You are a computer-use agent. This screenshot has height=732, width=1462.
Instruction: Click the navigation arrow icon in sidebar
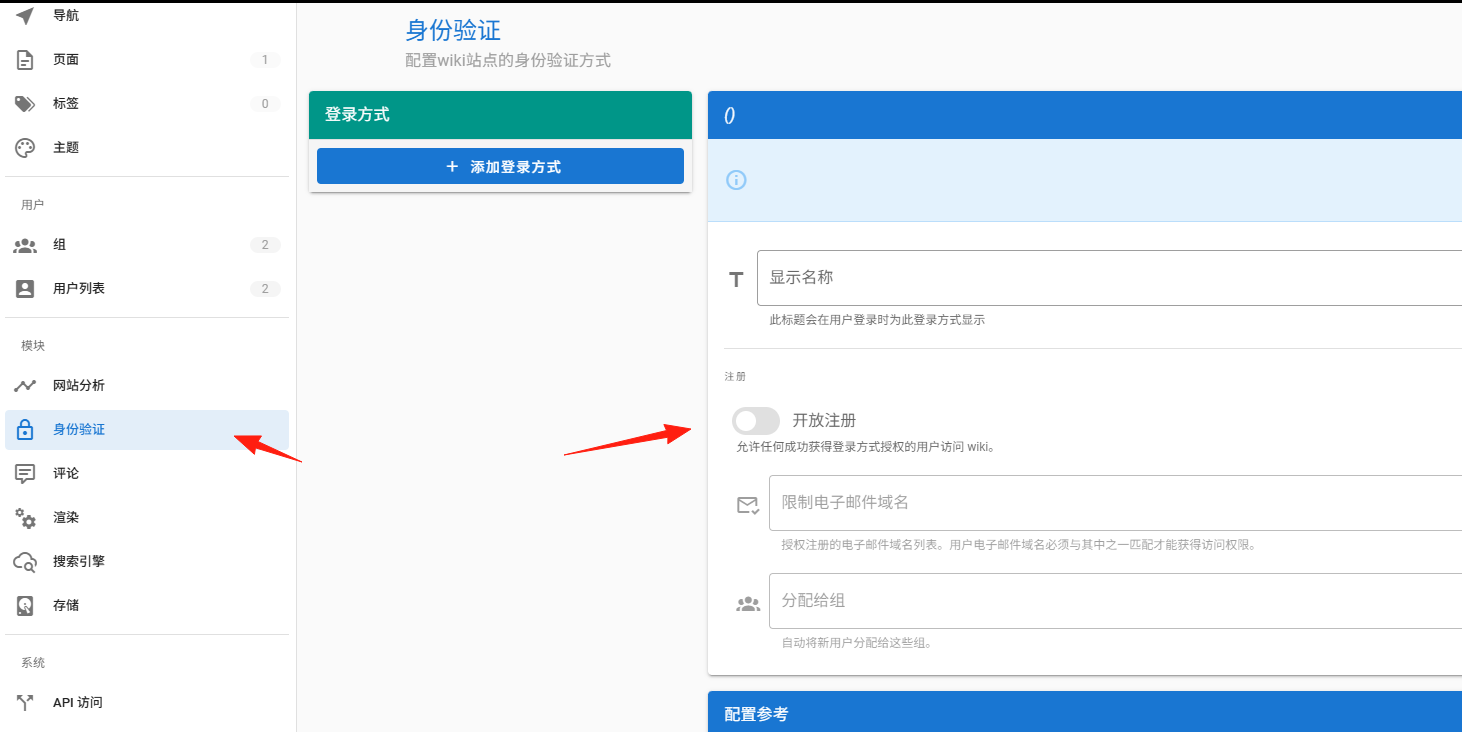coord(25,15)
